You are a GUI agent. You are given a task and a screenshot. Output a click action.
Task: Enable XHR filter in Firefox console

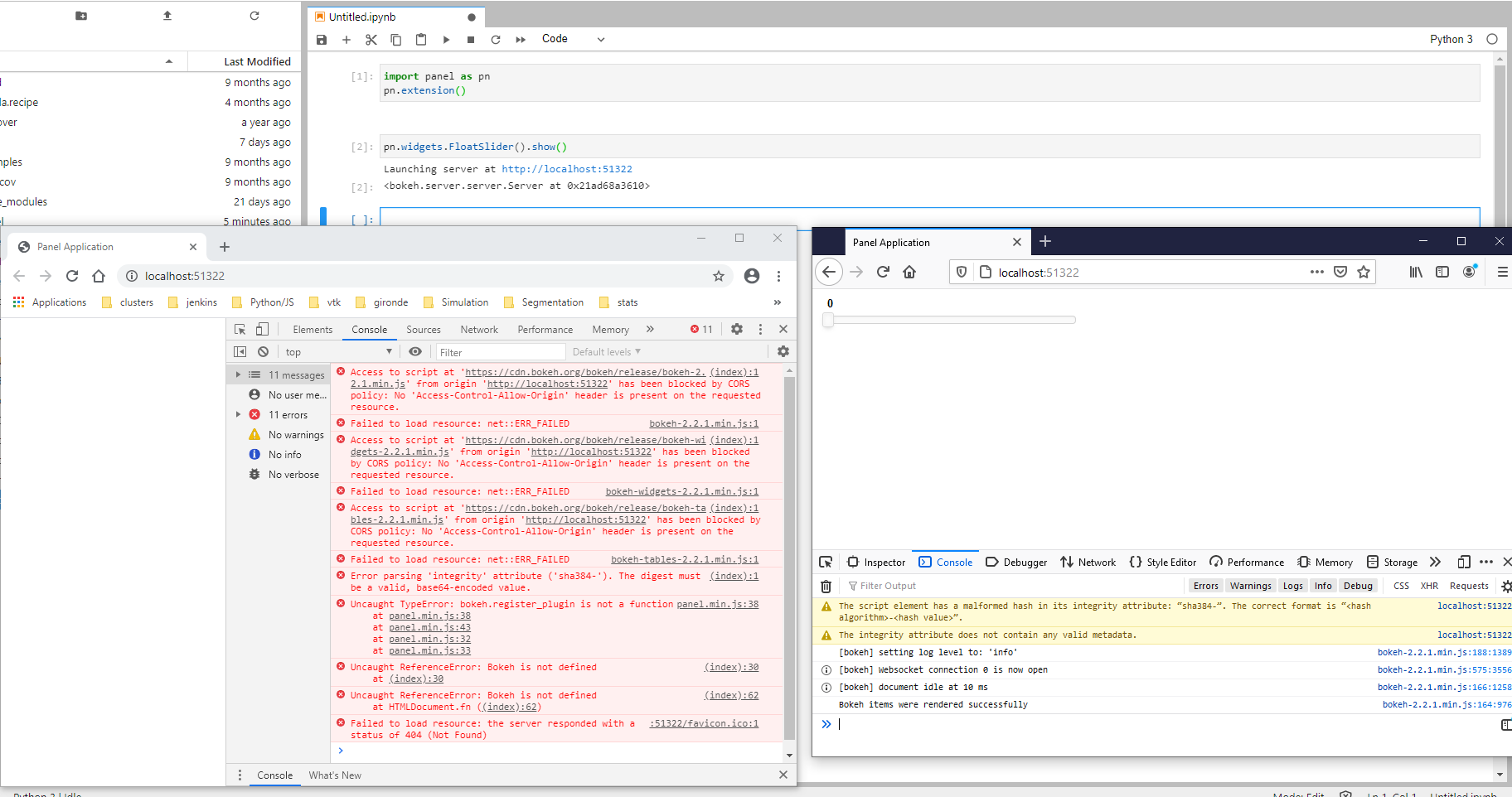point(1429,586)
